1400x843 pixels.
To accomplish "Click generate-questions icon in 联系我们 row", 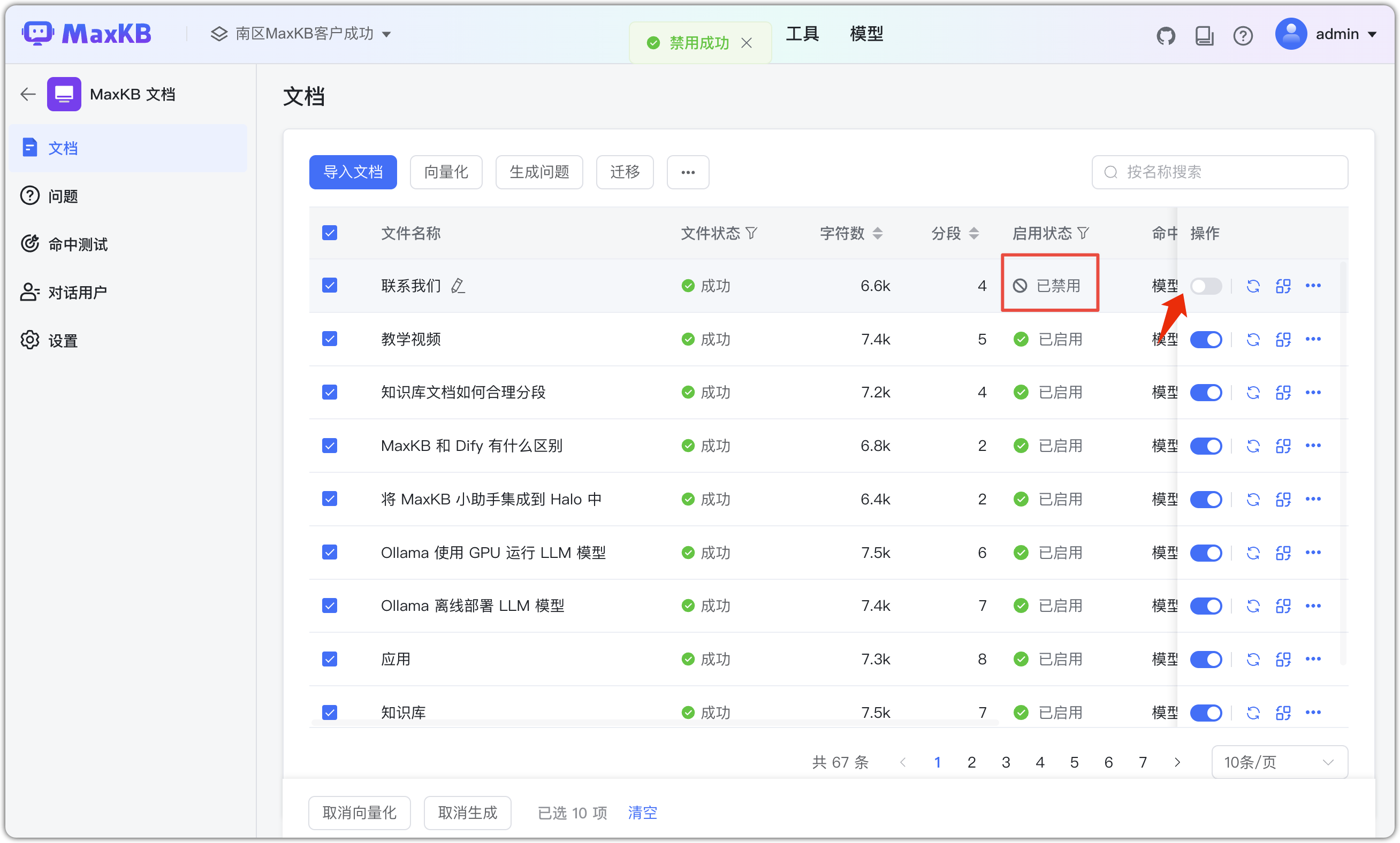I will click(x=1283, y=286).
